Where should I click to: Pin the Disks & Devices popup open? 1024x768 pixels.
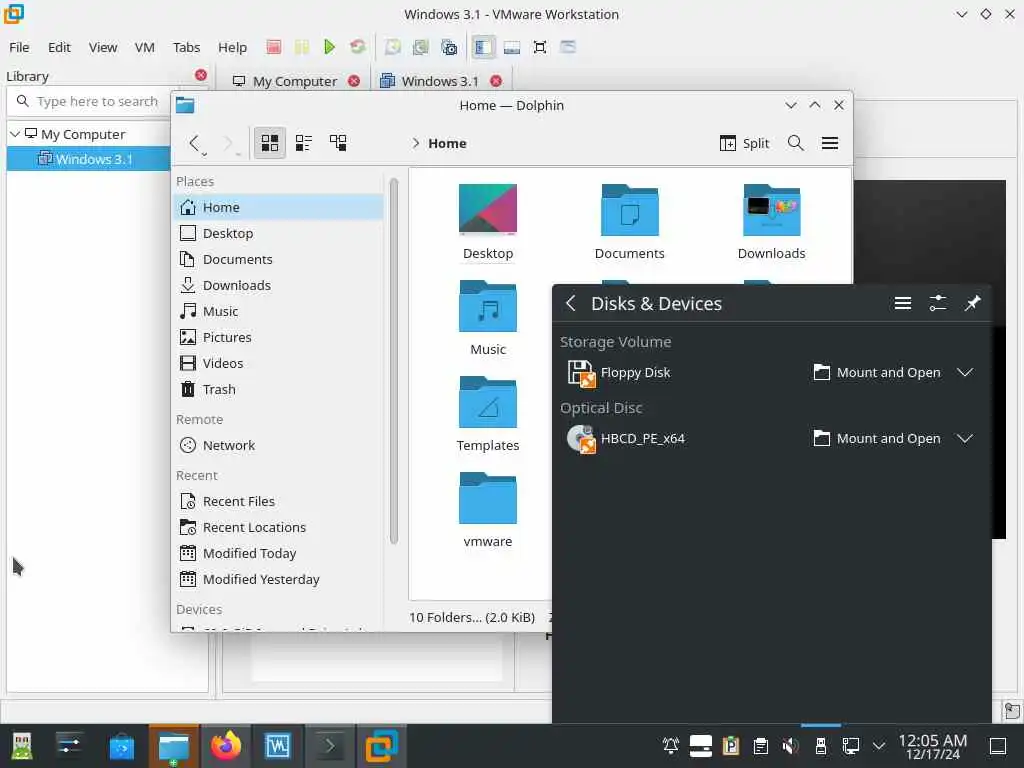972,303
